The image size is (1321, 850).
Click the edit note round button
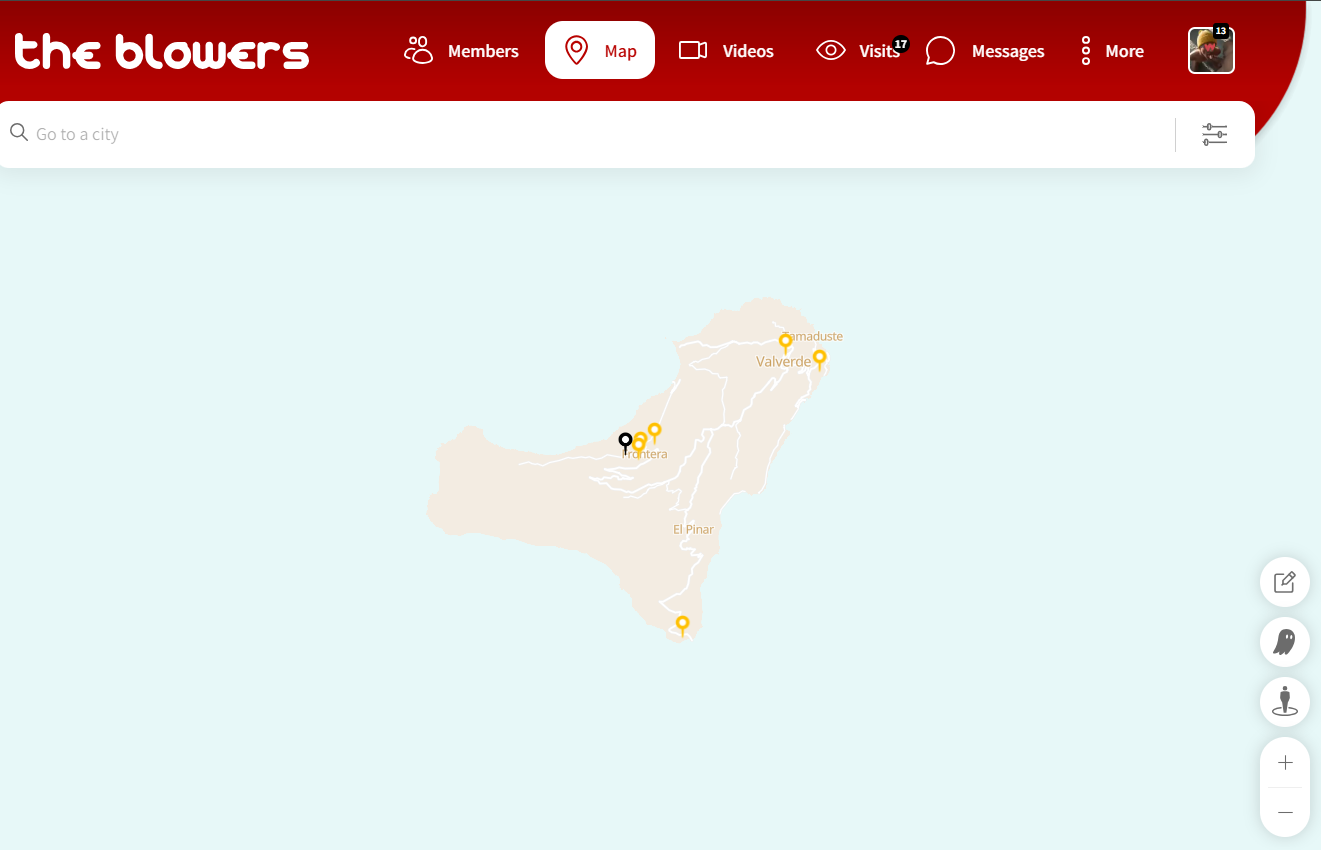coord(1285,582)
